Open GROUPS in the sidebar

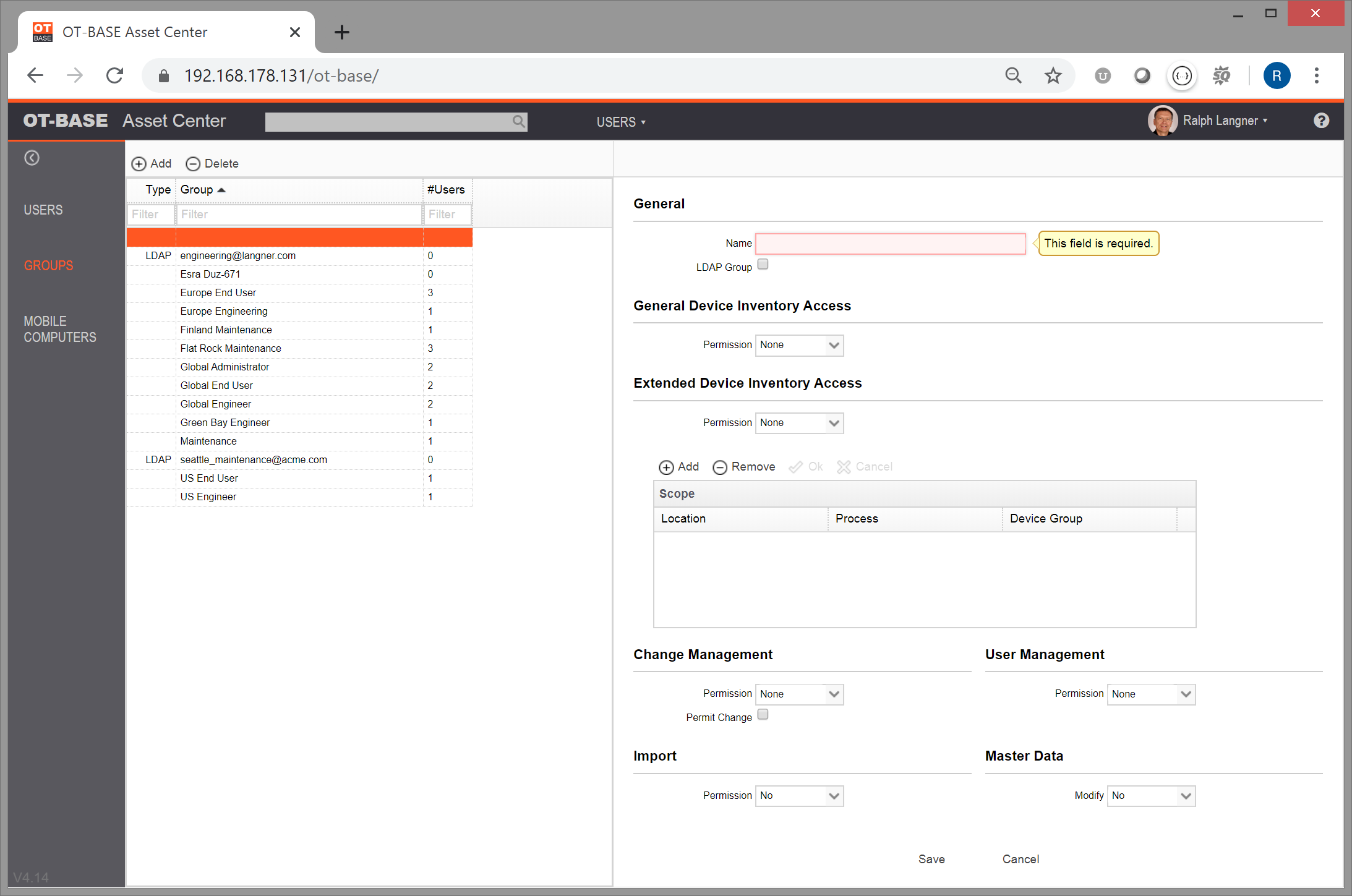point(48,266)
